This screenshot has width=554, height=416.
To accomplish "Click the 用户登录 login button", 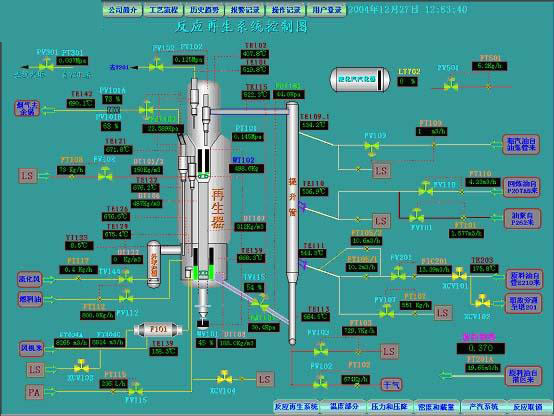I will click(x=327, y=10).
